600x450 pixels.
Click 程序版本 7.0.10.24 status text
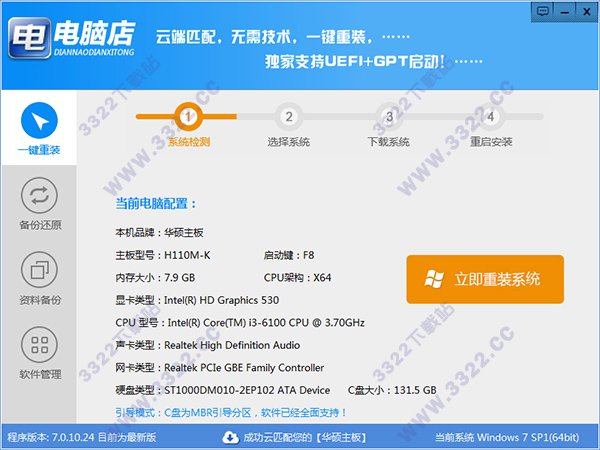[82, 437]
